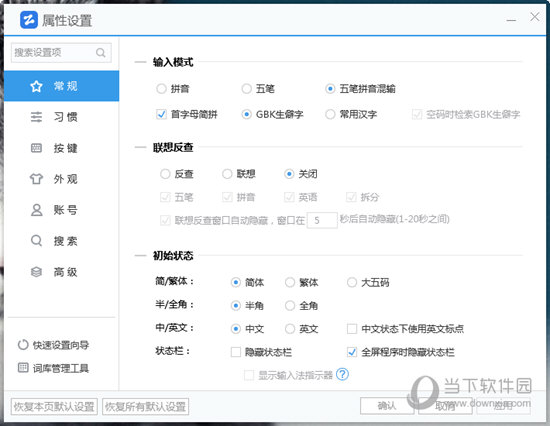
Task: Select 关闭 under 联想反查
Action: [289, 174]
